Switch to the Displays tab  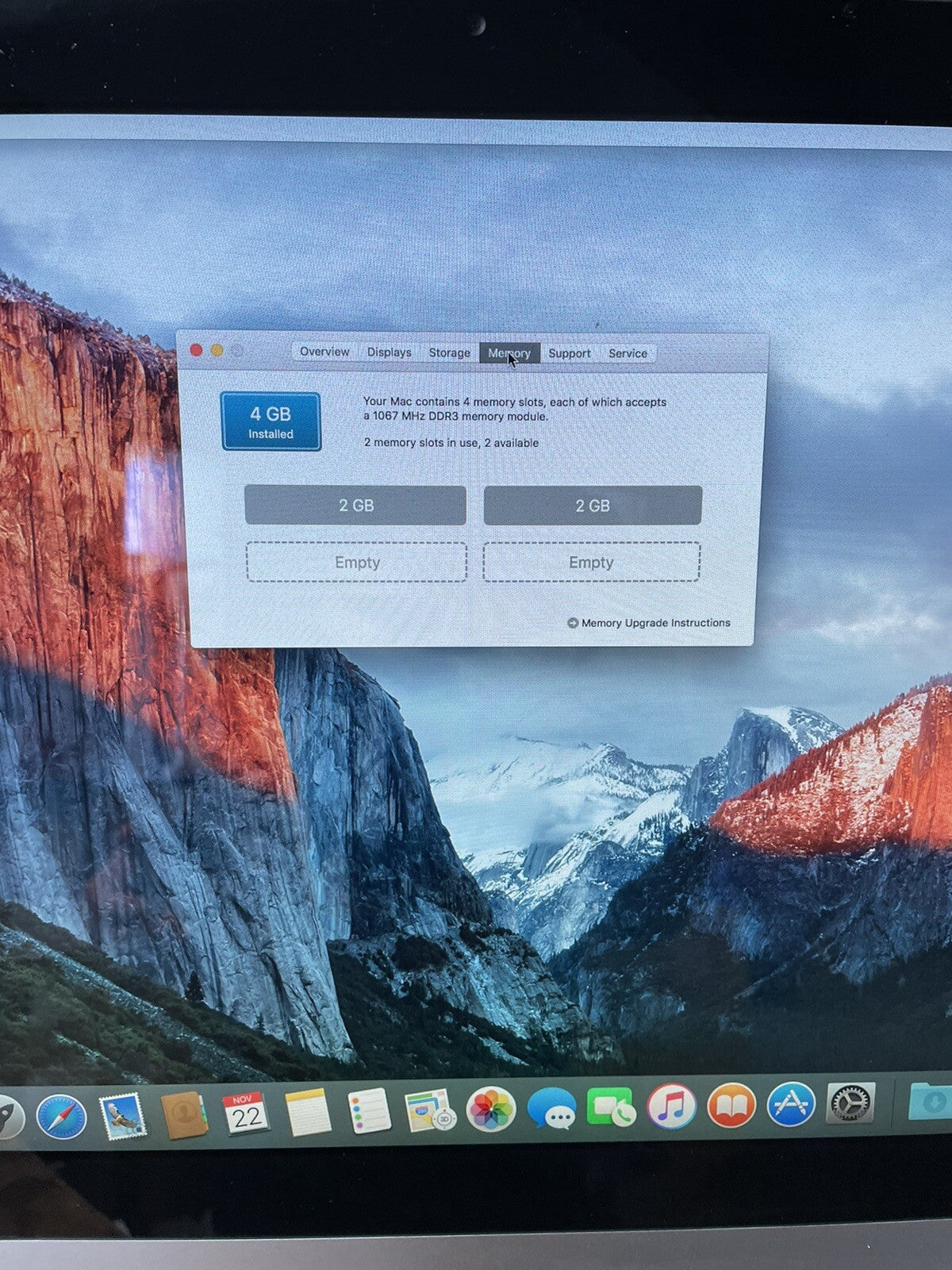(389, 352)
